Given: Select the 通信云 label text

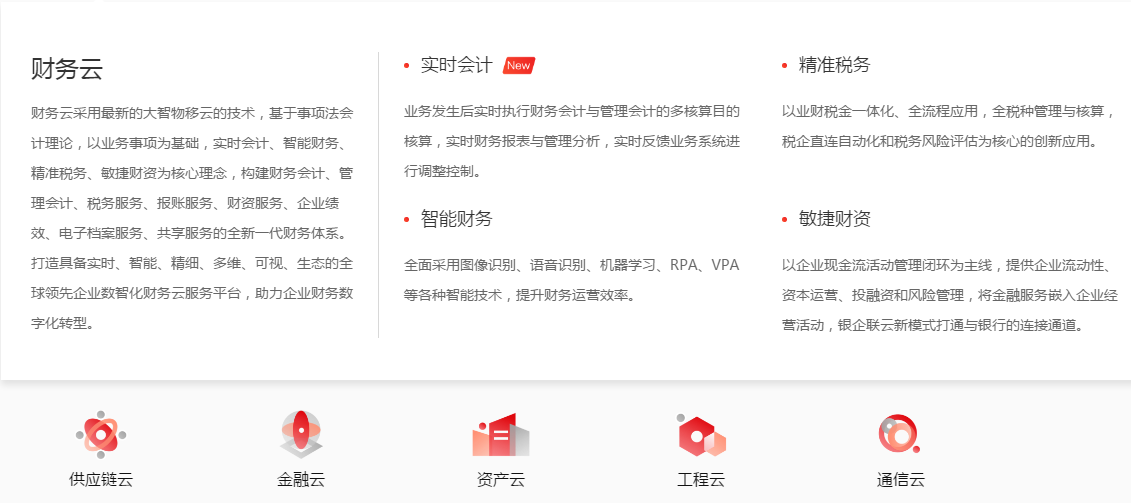Looking at the screenshot, I should click(900, 479).
